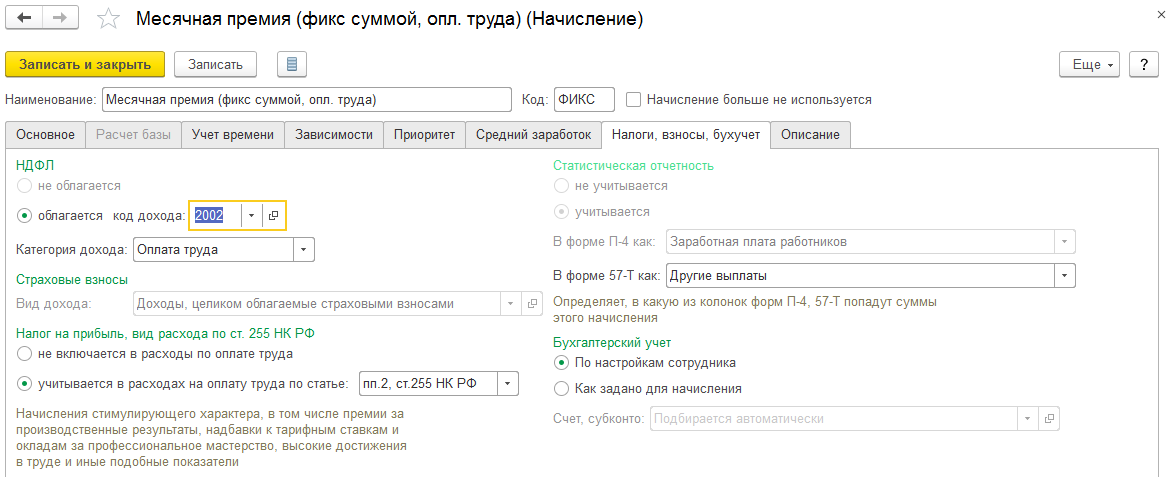The width and height of the screenshot is (1169, 477).
Task: Expand 'В форме 57-Т как' dropdown
Action: coord(1065,276)
